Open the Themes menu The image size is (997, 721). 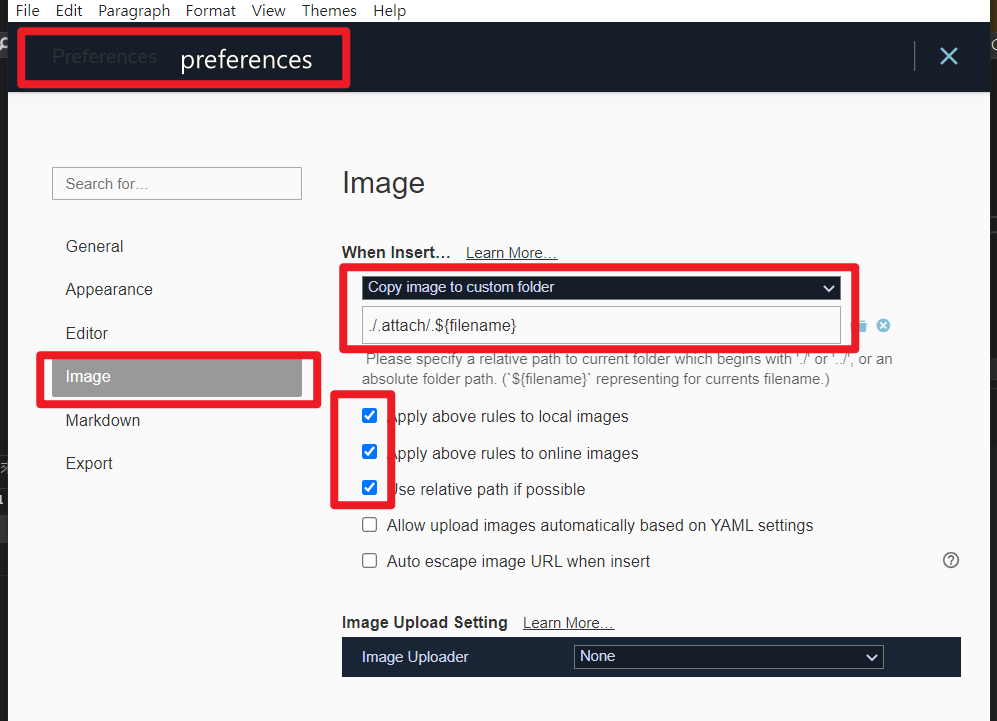pos(329,11)
